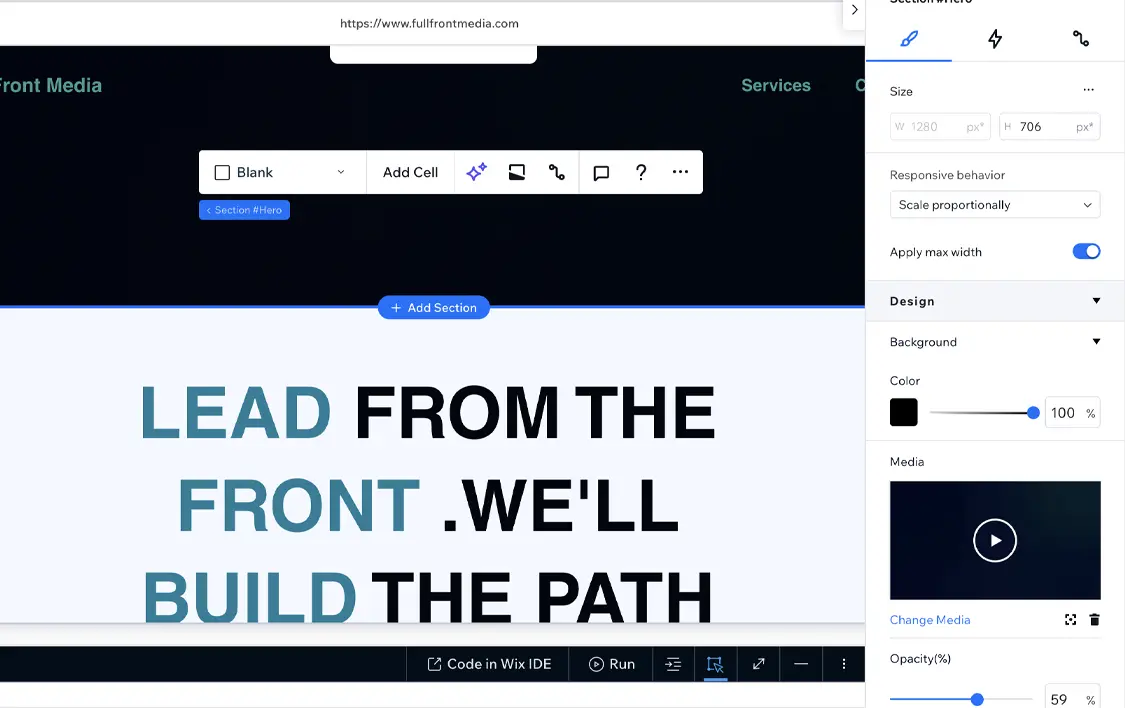Click the color opacity slider handle
This screenshot has height=708, width=1125.
[x=1033, y=412]
